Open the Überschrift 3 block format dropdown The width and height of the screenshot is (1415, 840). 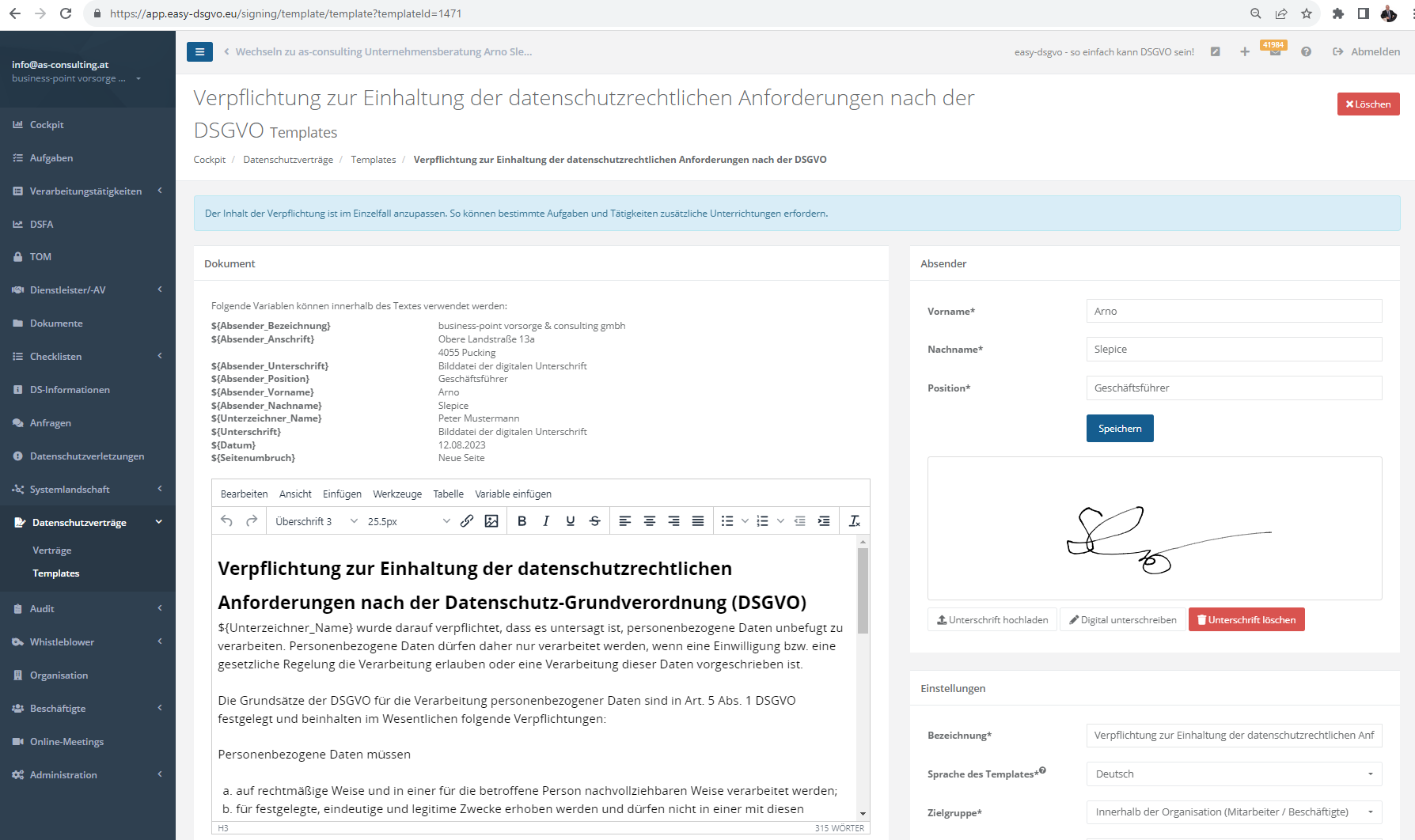pos(317,521)
